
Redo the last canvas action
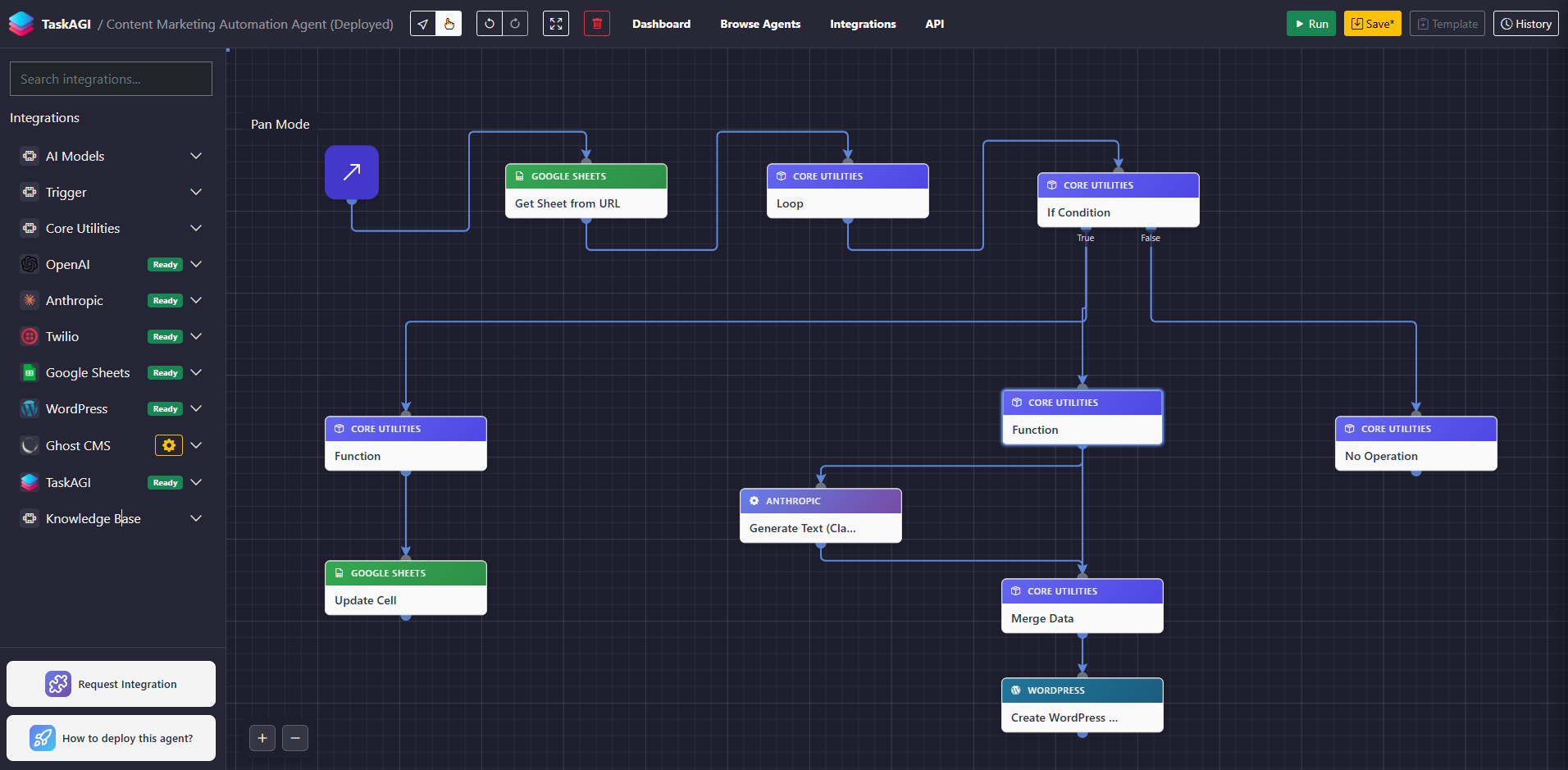pyautogui.click(x=515, y=24)
